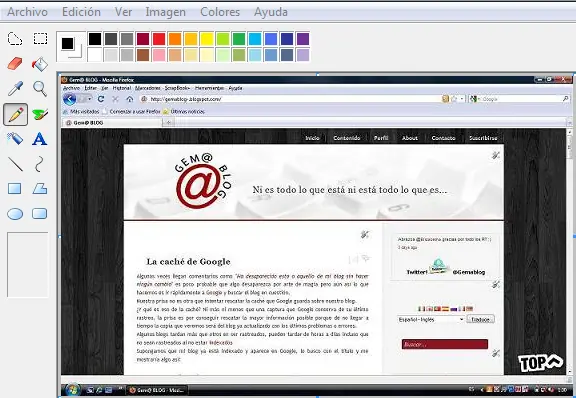Activate the Text tool
The height and width of the screenshot is (398, 576).
(x=40, y=139)
